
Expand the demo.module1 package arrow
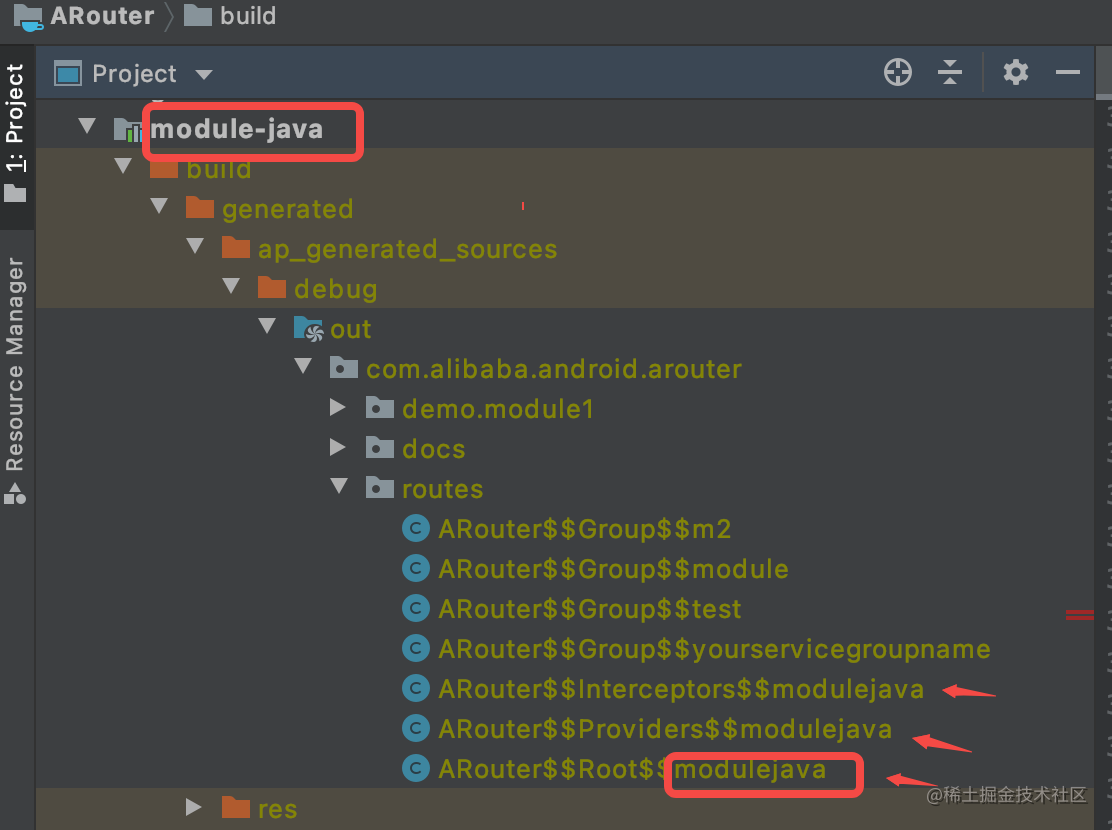pos(338,407)
